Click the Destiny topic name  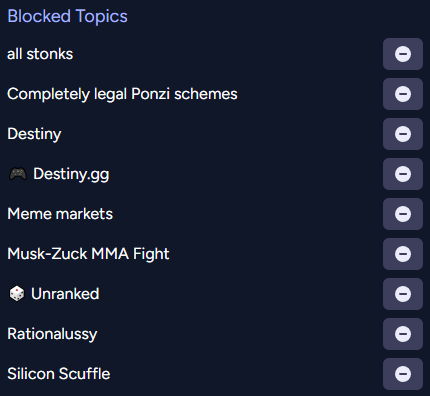pos(34,134)
